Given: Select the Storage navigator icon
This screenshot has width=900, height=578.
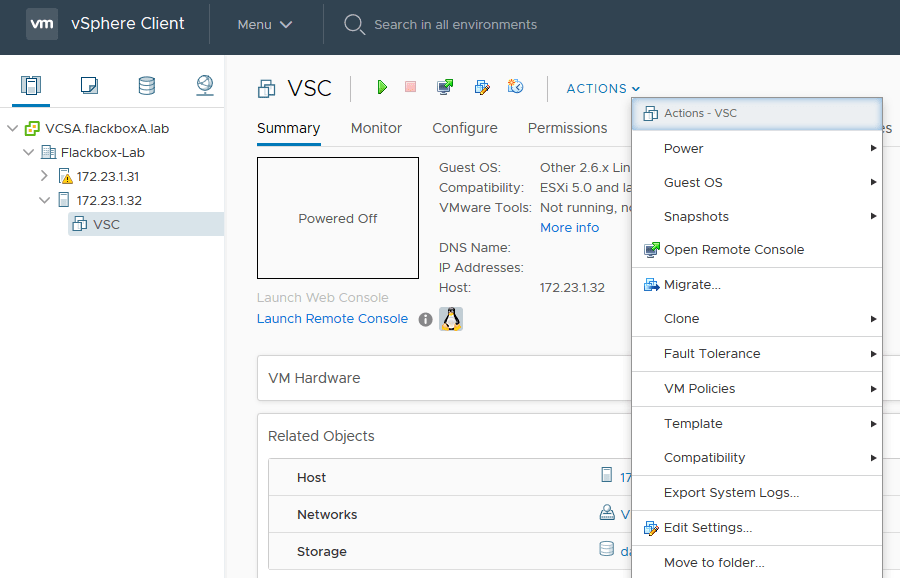Looking at the screenshot, I should [x=147, y=86].
